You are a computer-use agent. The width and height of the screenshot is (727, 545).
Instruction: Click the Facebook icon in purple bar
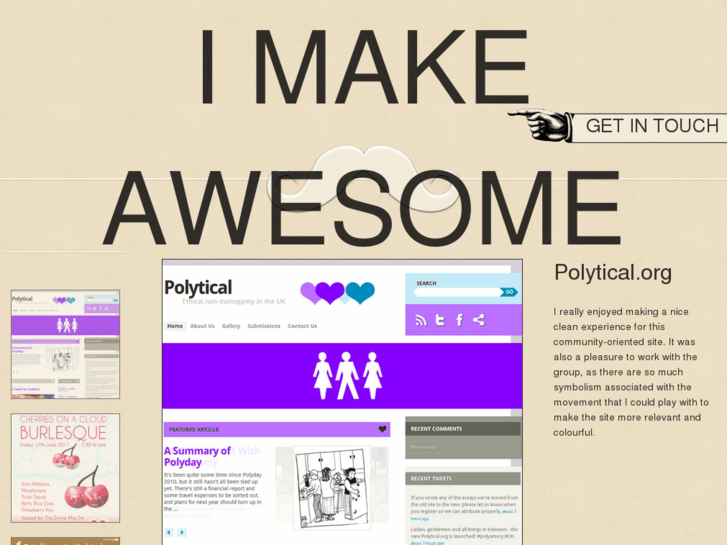tap(459, 320)
